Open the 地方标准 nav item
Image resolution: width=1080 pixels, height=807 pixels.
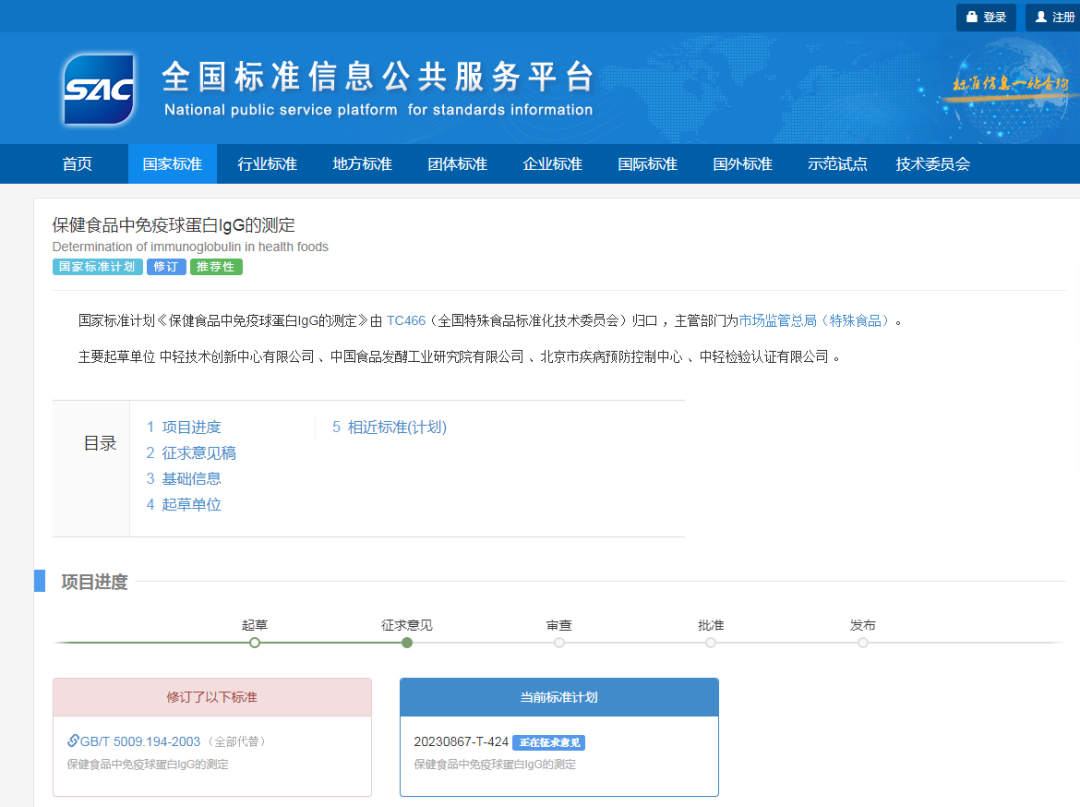click(x=362, y=164)
